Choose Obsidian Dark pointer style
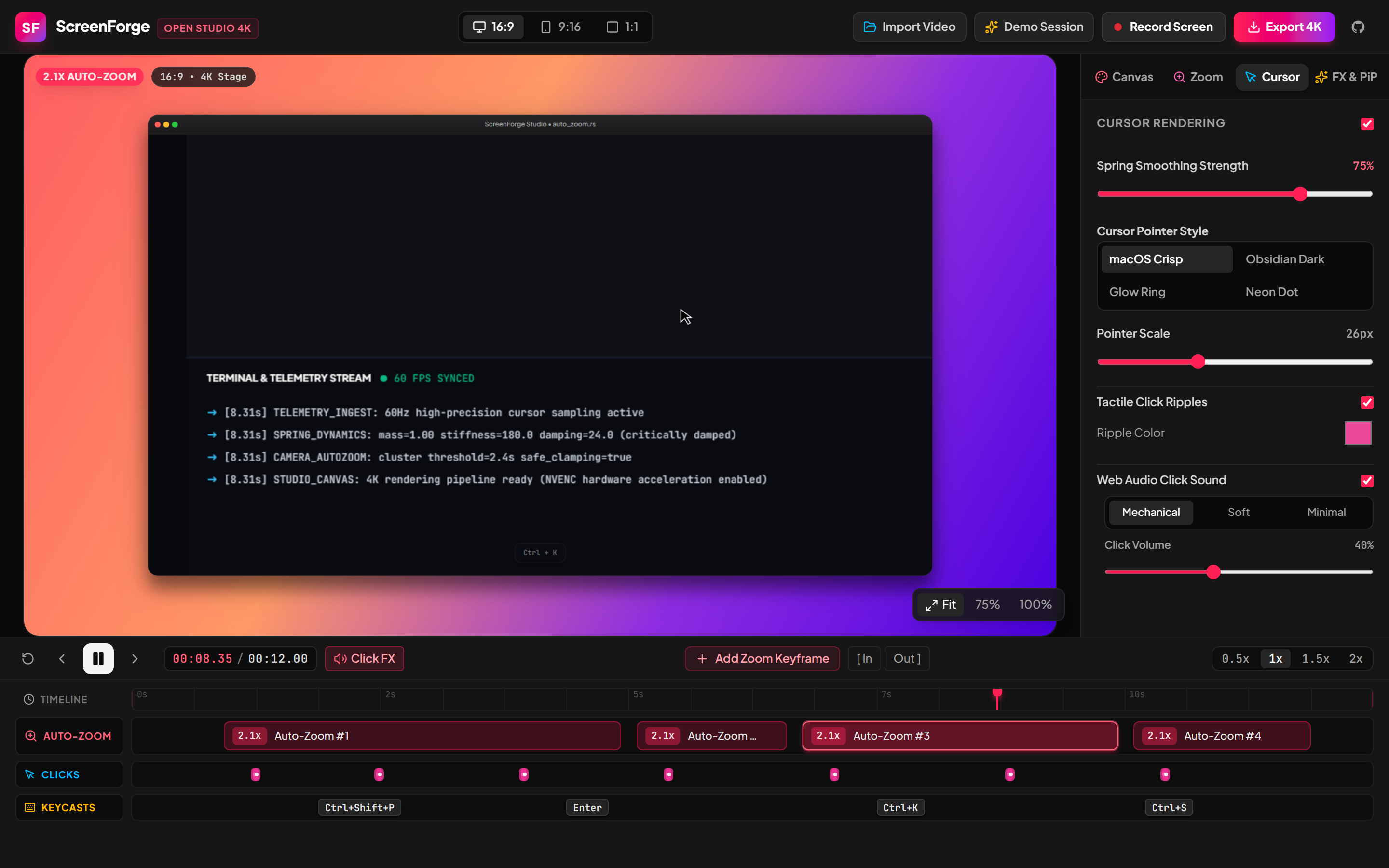1389x868 pixels. click(x=1303, y=259)
